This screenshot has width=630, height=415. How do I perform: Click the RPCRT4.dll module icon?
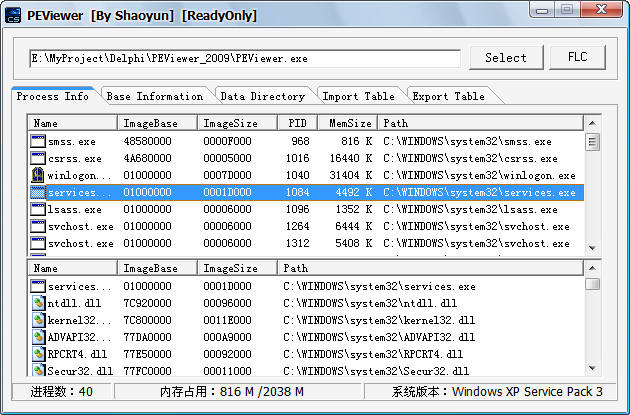(38, 354)
